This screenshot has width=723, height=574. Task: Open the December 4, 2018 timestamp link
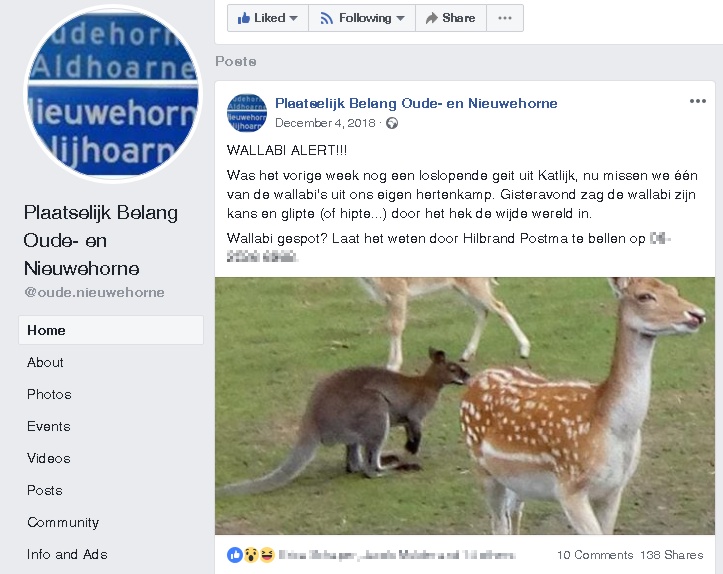tap(325, 123)
